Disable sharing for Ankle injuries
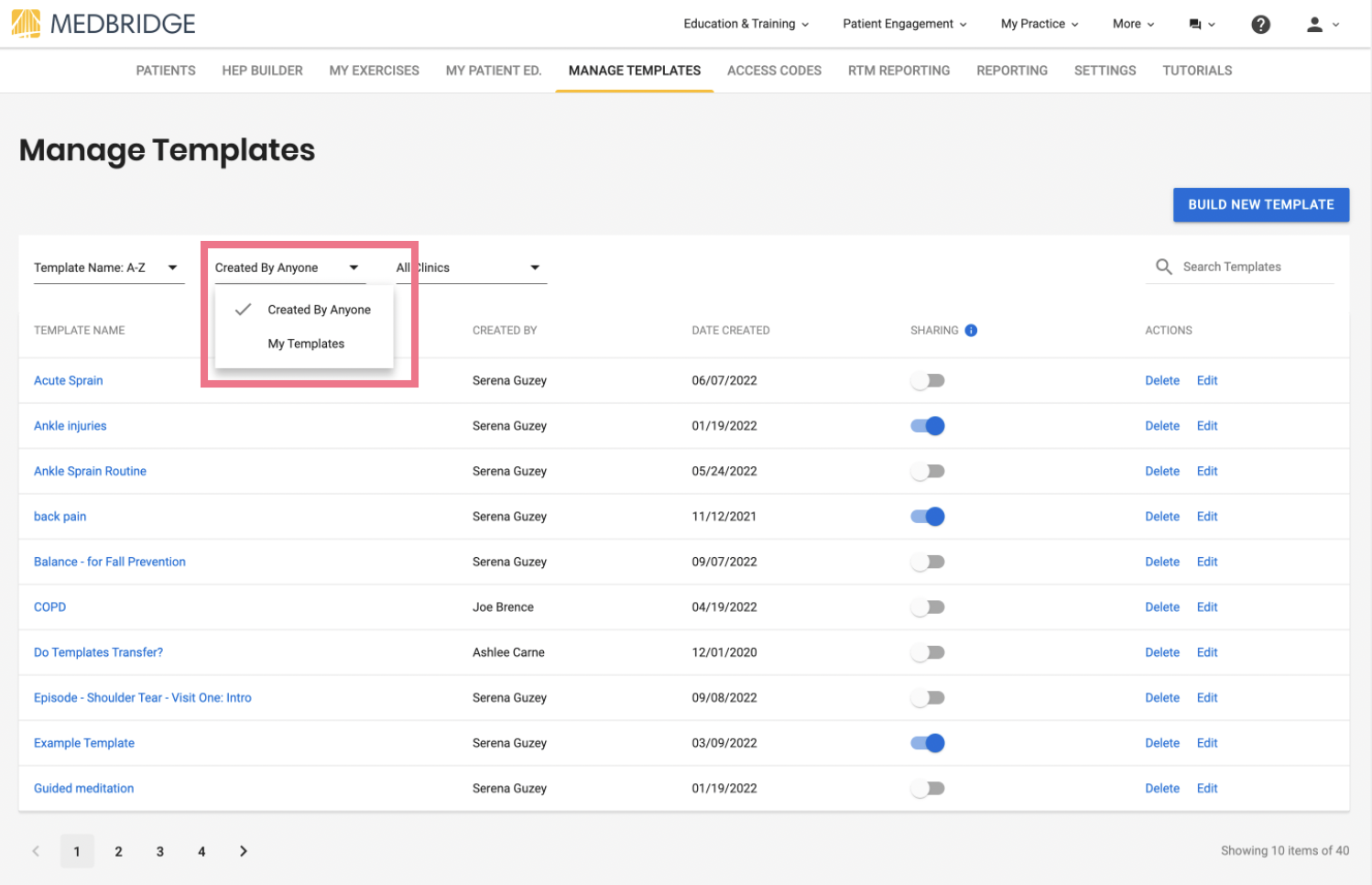The width and height of the screenshot is (1372, 885). (x=927, y=426)
